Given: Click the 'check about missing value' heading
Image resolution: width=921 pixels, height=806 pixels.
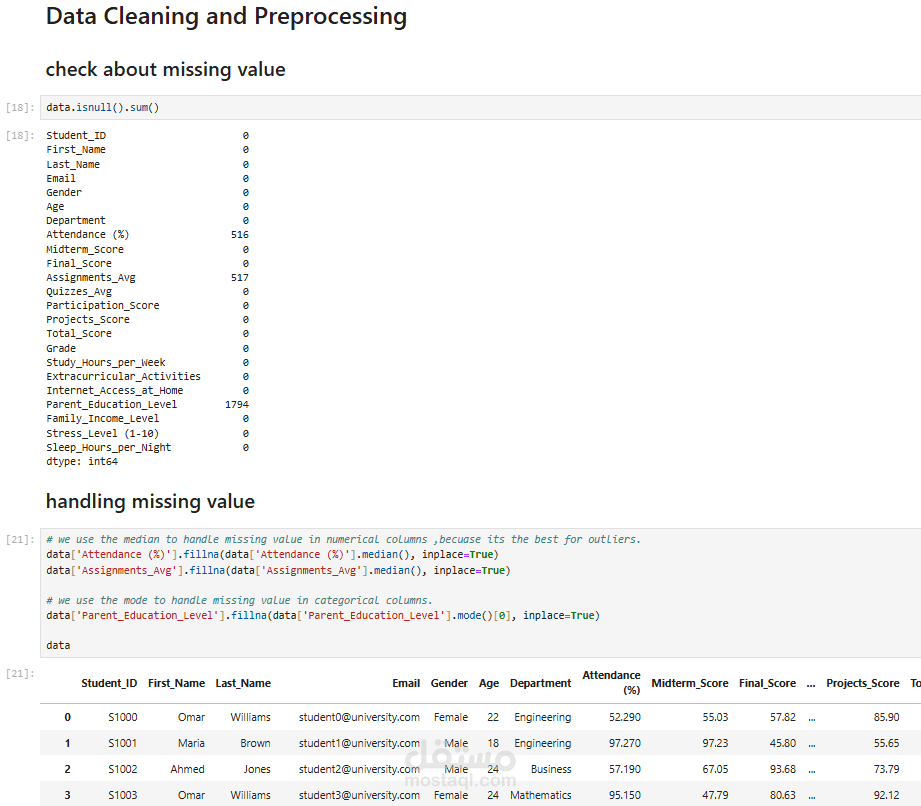Looking at the screenshot, I should click(165, 70).
